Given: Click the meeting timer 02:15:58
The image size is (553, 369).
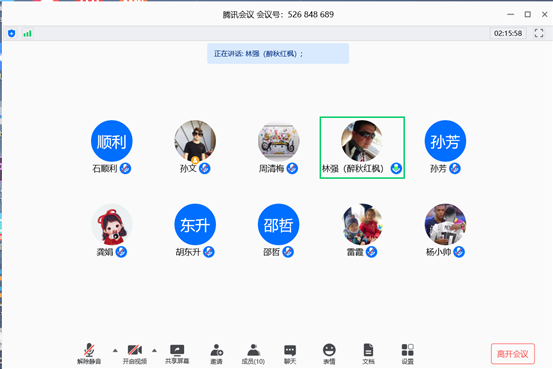Looking at the screenshot, I should tap(508, 33).
